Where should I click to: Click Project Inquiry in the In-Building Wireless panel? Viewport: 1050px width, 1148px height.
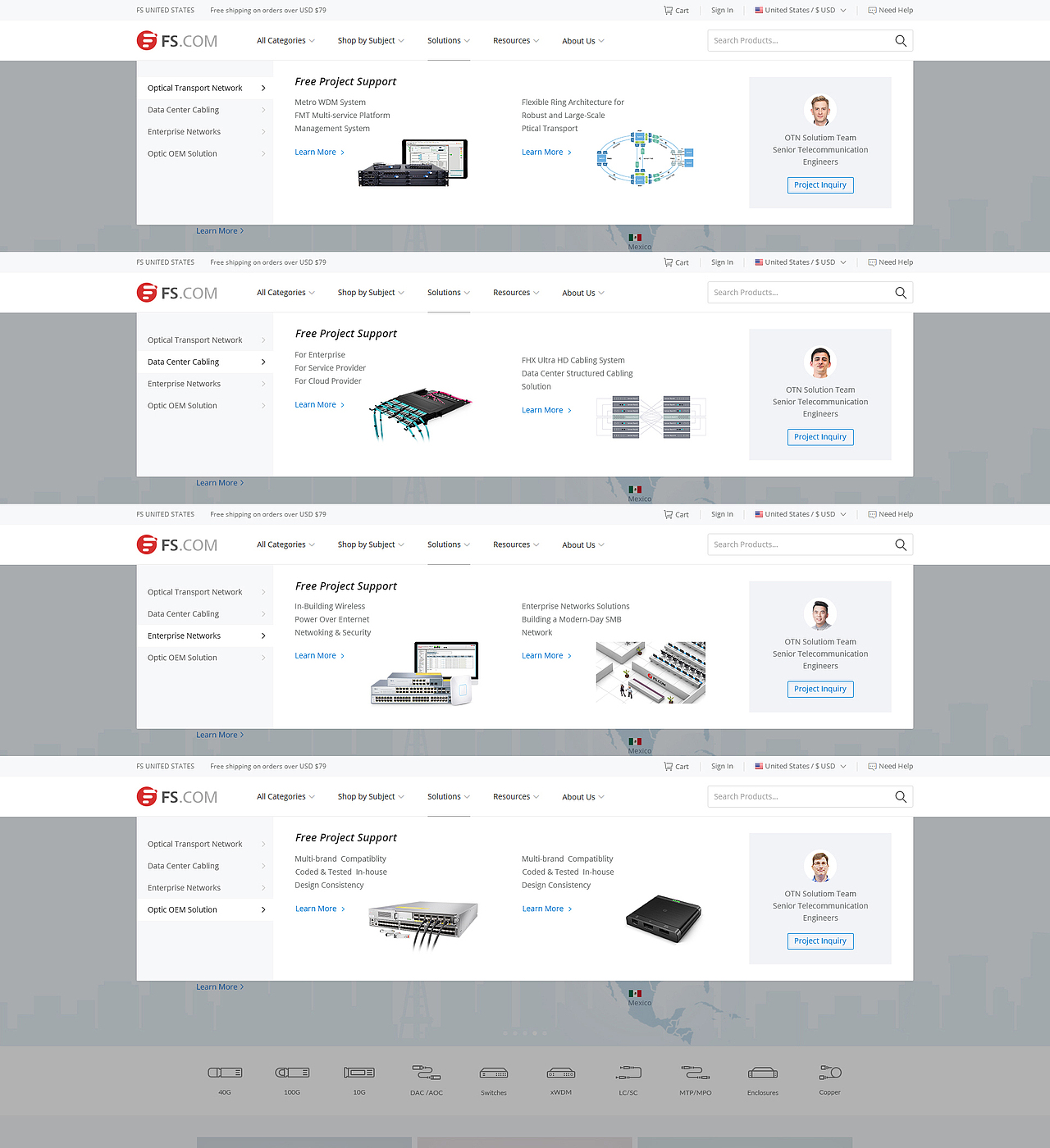coord(820,689)
